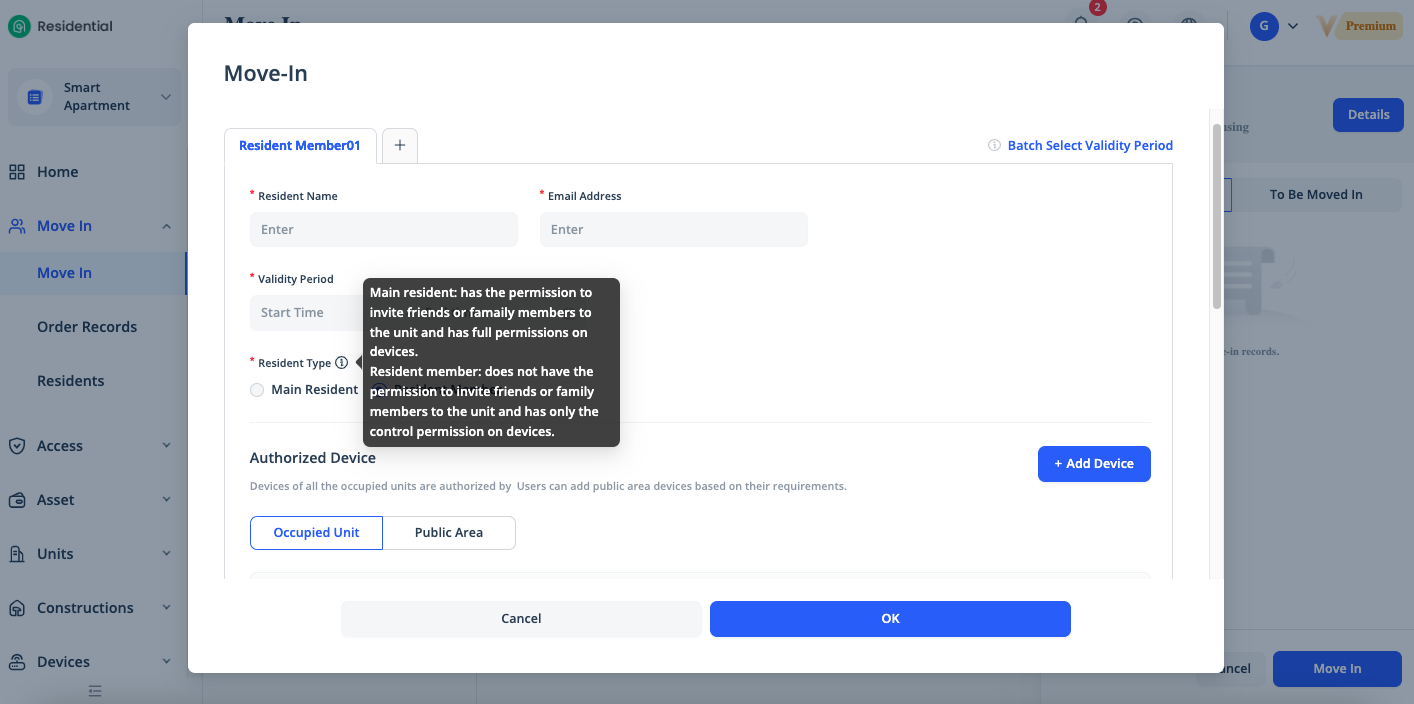Image resolution: width=1414 pixels, height=704 pixels.
Task: Open Batch Select Validity Period link
Action: click(1090, 146)
